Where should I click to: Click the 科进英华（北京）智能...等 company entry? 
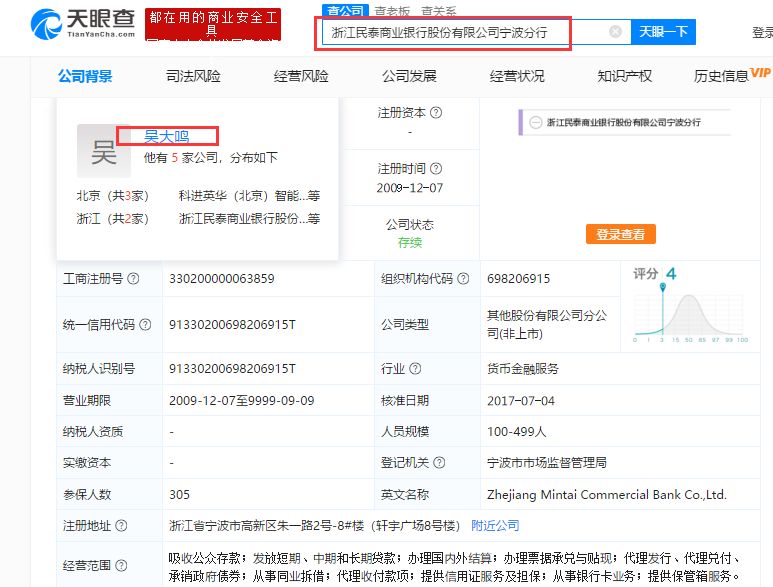tap(249, 196)
